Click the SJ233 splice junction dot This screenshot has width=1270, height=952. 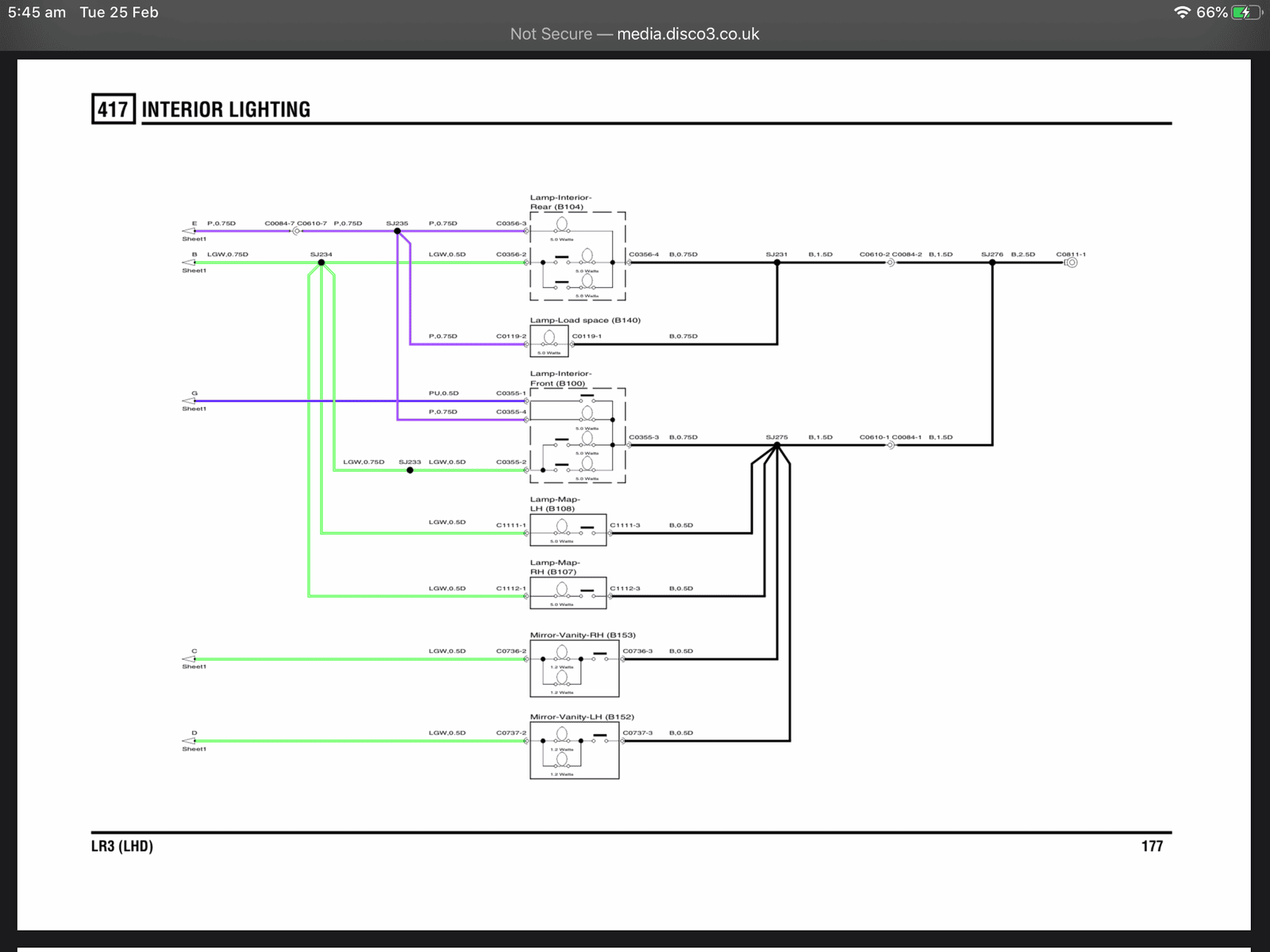(410, 470)
